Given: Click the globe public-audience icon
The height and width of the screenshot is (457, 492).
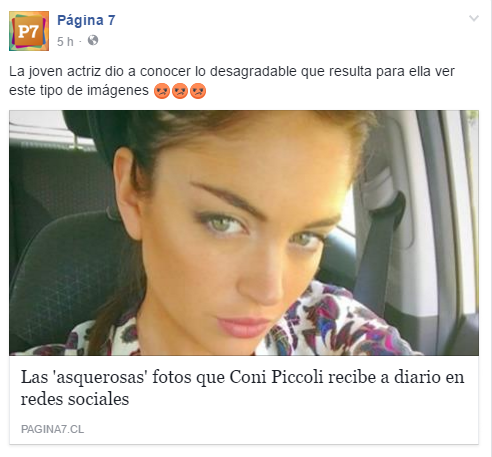Looking at the screenshot, I should (x=93, y=40).
